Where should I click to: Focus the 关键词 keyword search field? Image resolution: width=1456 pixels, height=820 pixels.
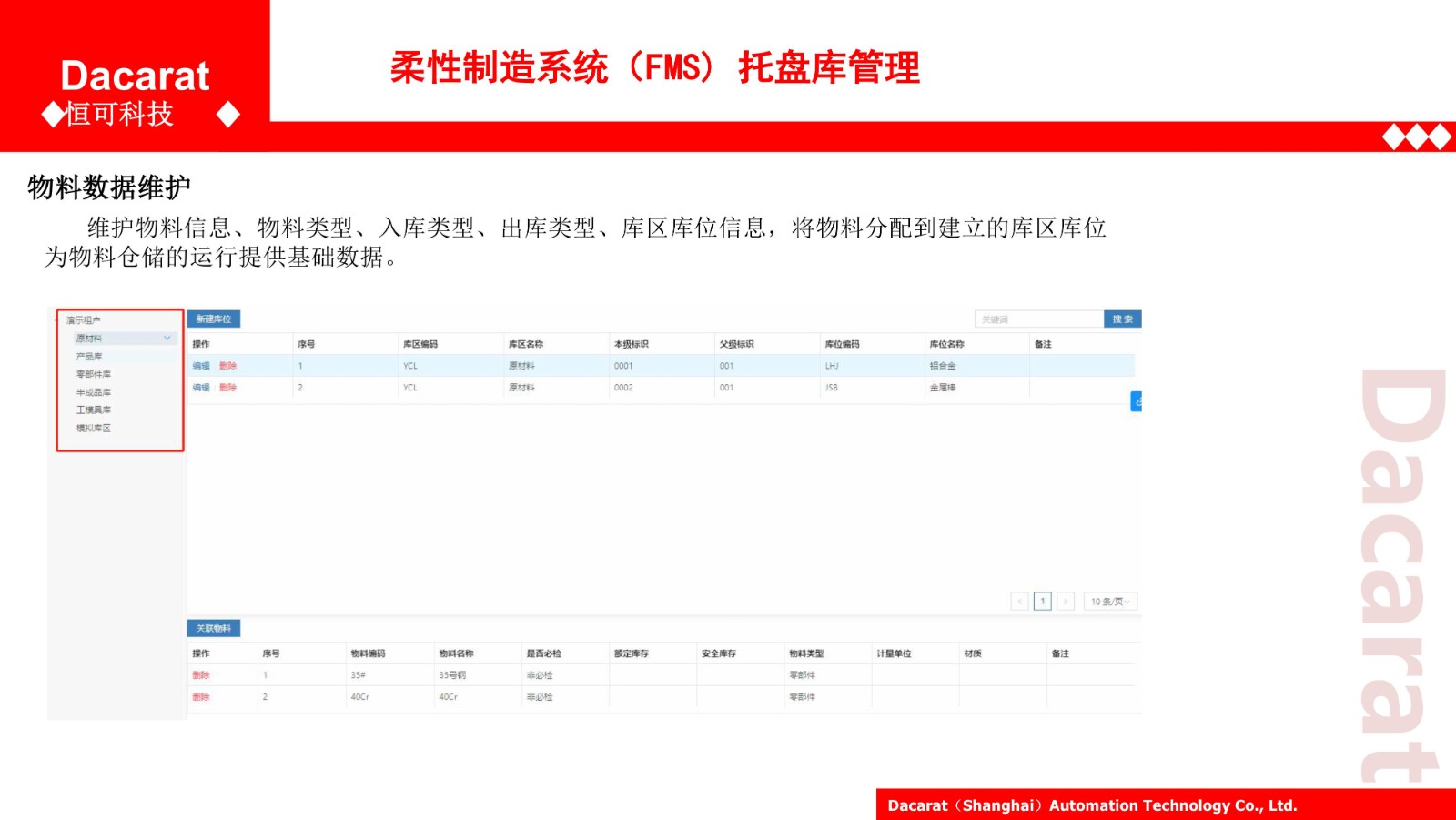[x=1038, y=319]
